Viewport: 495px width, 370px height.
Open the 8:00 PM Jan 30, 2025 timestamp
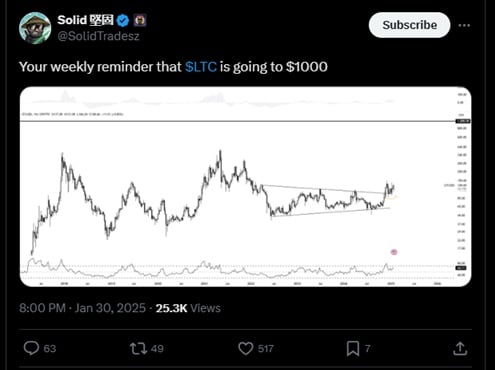click(82, 308)
